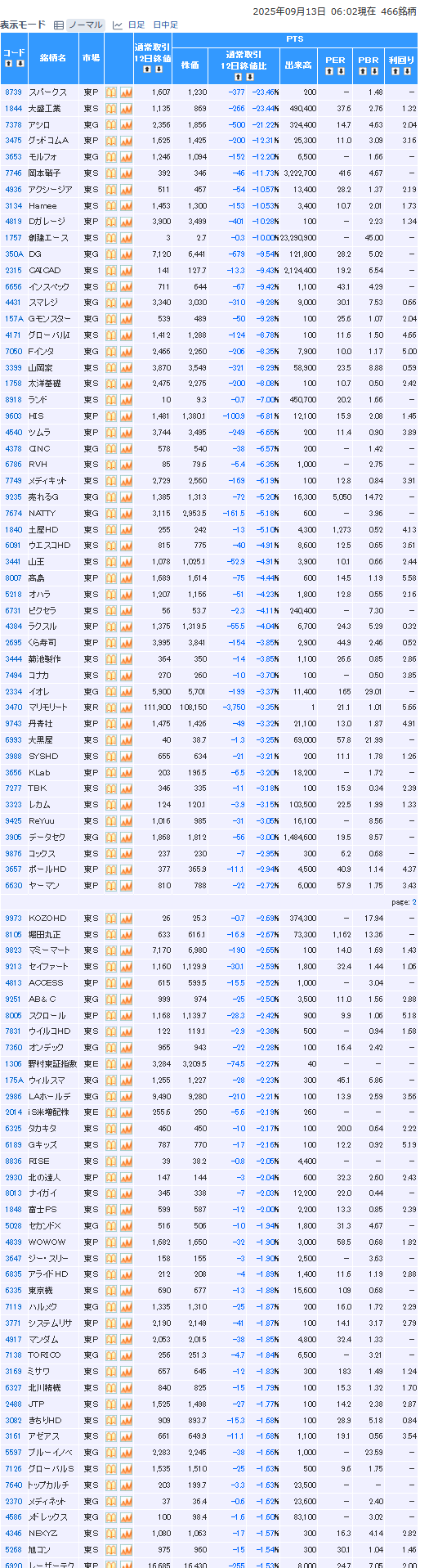Click 23,290,900 volume value
The image size is (429, 1568).
coord(298,238)
